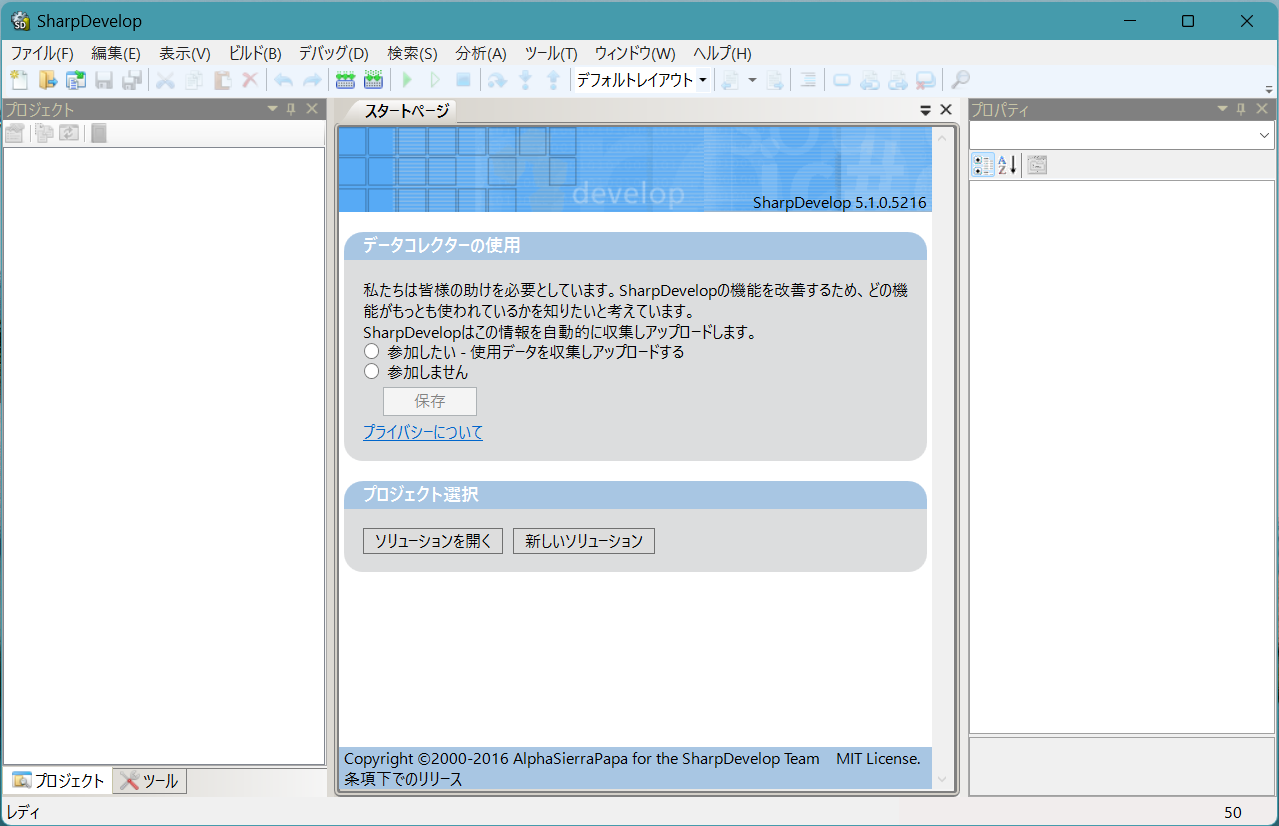Click the New File toolbar icon
This screenshot has height=826, width=1279.
tap(19, 81)
